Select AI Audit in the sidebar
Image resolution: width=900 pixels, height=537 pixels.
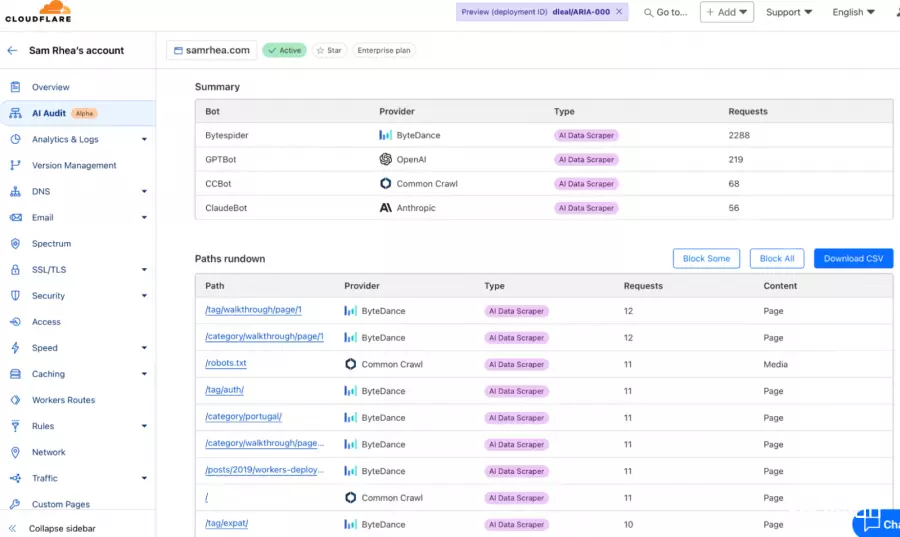tap(77, 113)
